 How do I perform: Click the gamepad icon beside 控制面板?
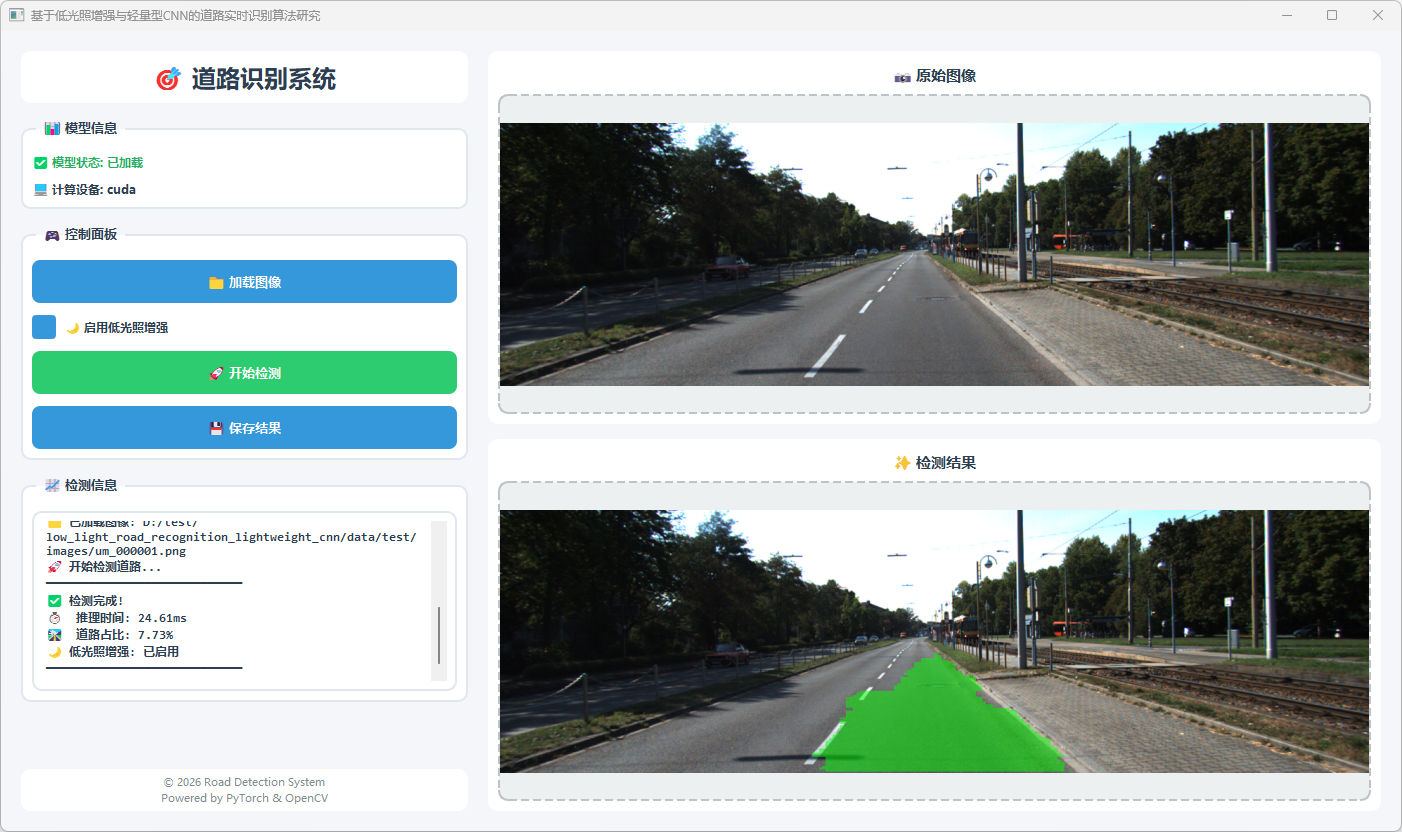tap(52, 234)
